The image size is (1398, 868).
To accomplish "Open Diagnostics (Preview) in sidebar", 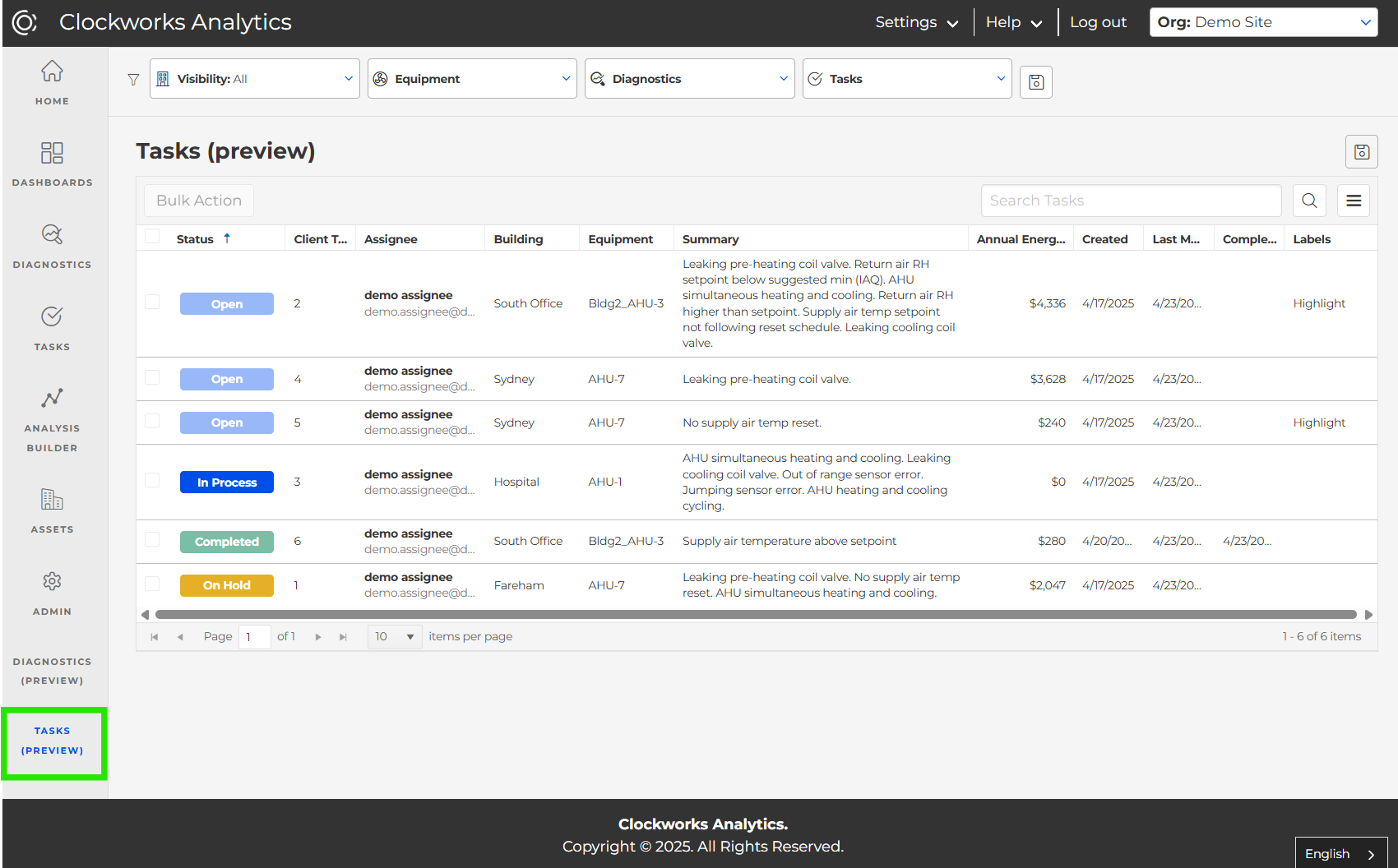I will (x=52, y=671).
